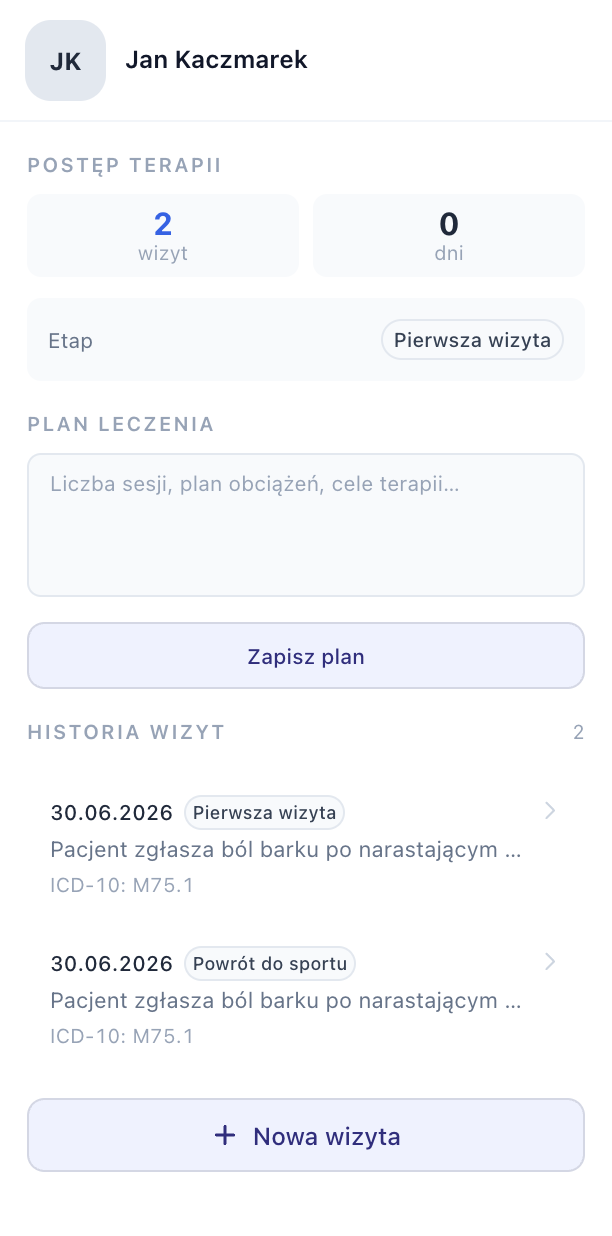
Task: Click the Nowa wizyta button
Action: (x=306, y=1135)
